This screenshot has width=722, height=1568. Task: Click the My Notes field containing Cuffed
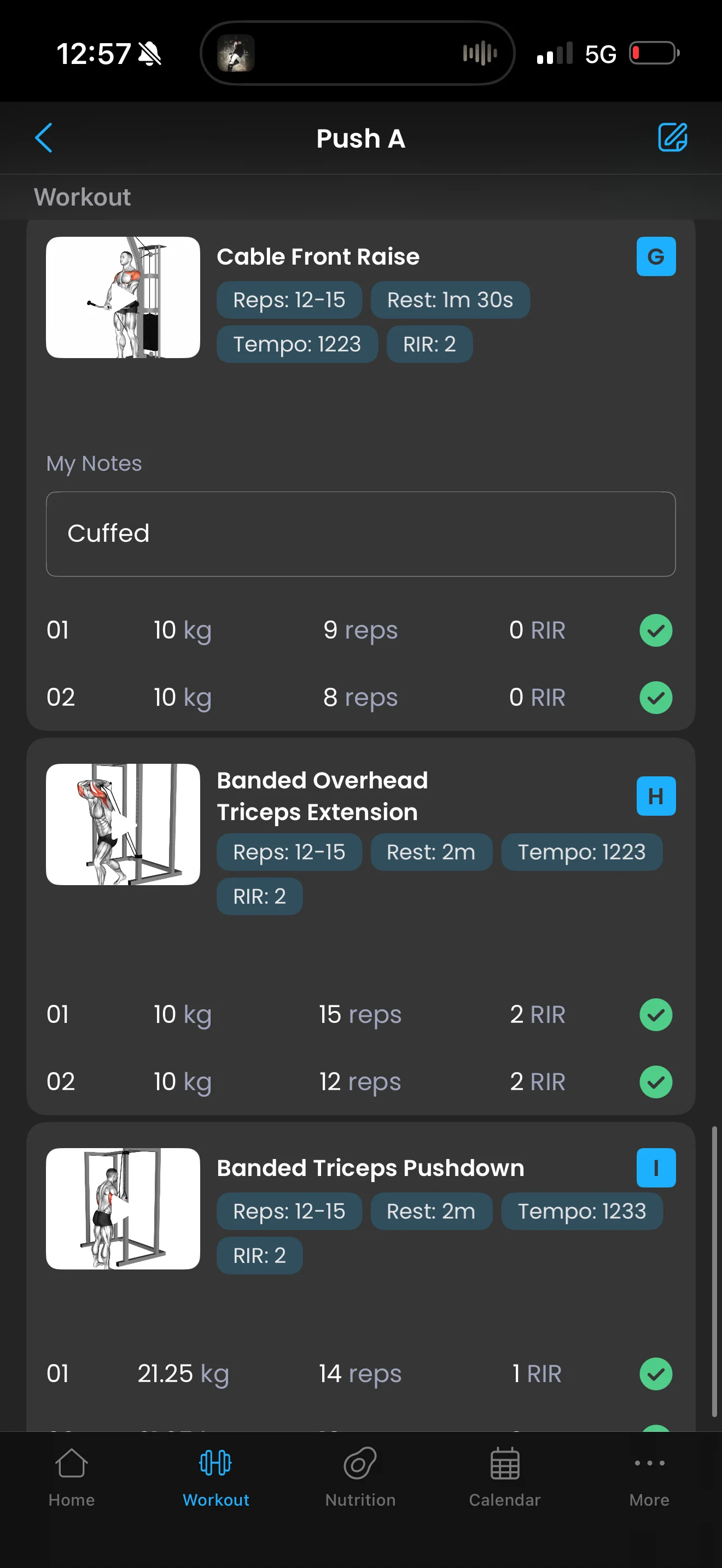point(360,534)
